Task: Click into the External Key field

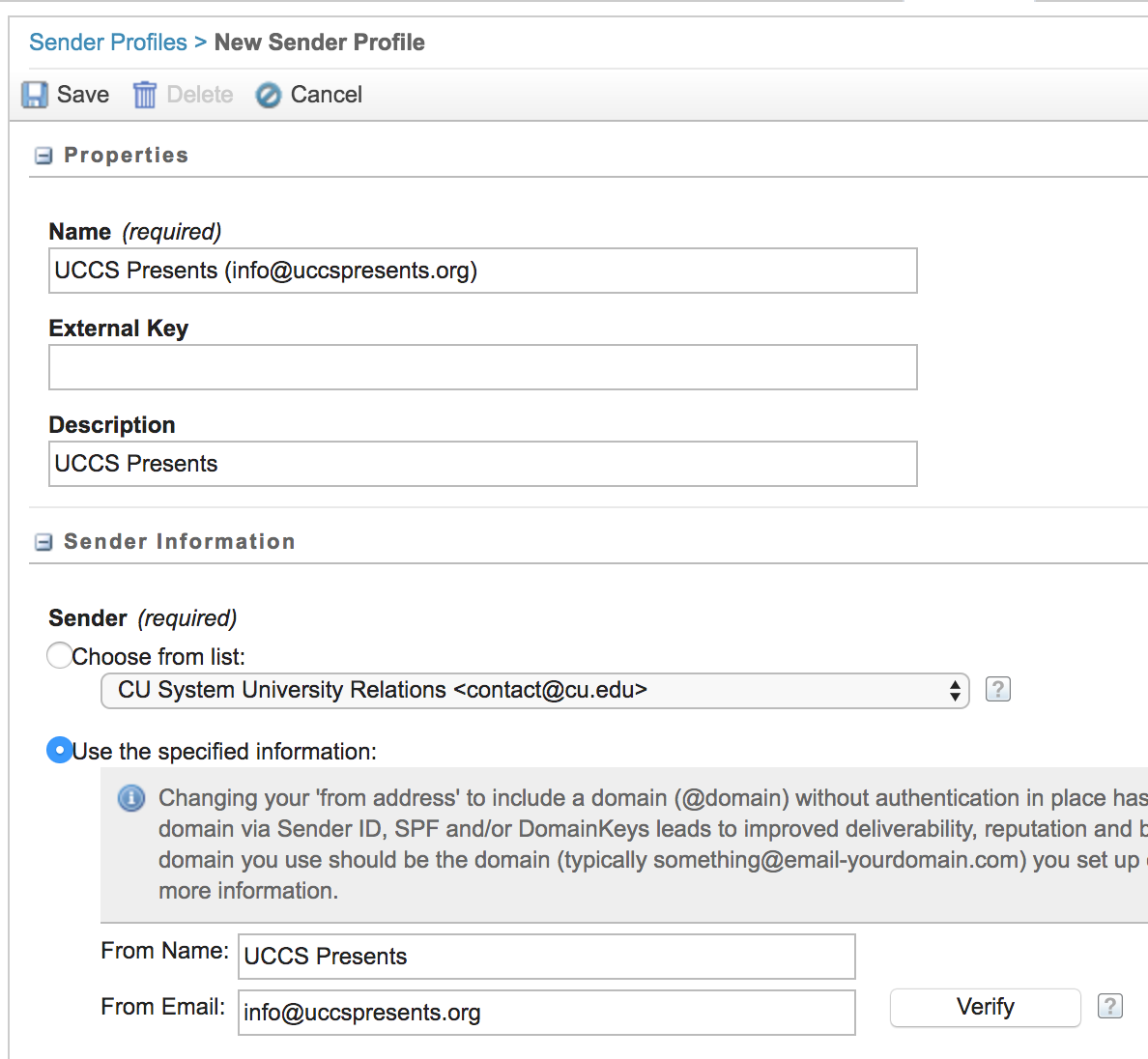Action: 482,367
